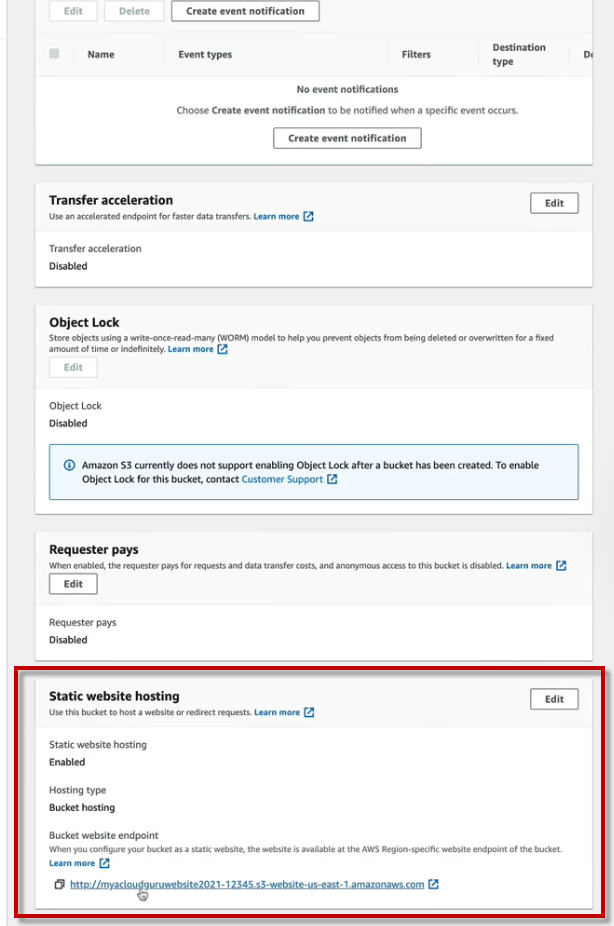
Task: Click external-link icon beside Object Lock Learn more
Action: [222, 349]
